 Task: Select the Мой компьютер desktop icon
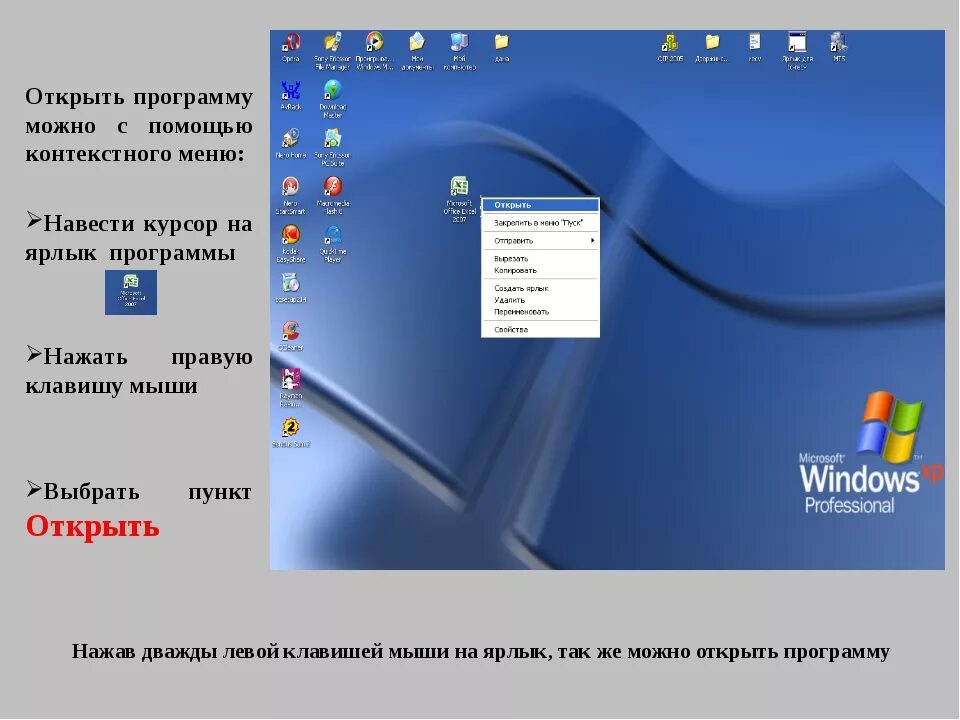(x=459, y=51)
